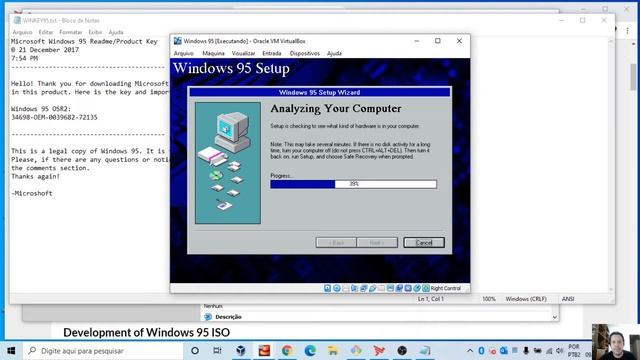The image size is (640, 360).
Task: Switch to VirtualBox via its taskbar icon
Action: click(241, 351)
